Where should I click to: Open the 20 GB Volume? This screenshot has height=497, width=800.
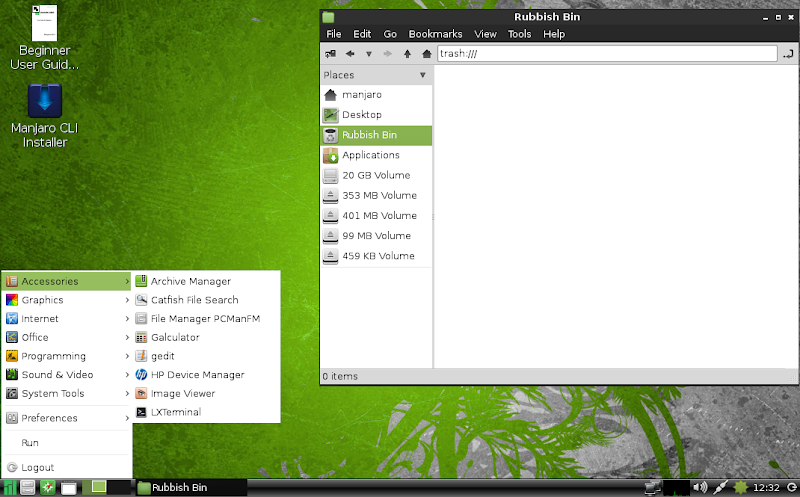[x=377, y=176]
